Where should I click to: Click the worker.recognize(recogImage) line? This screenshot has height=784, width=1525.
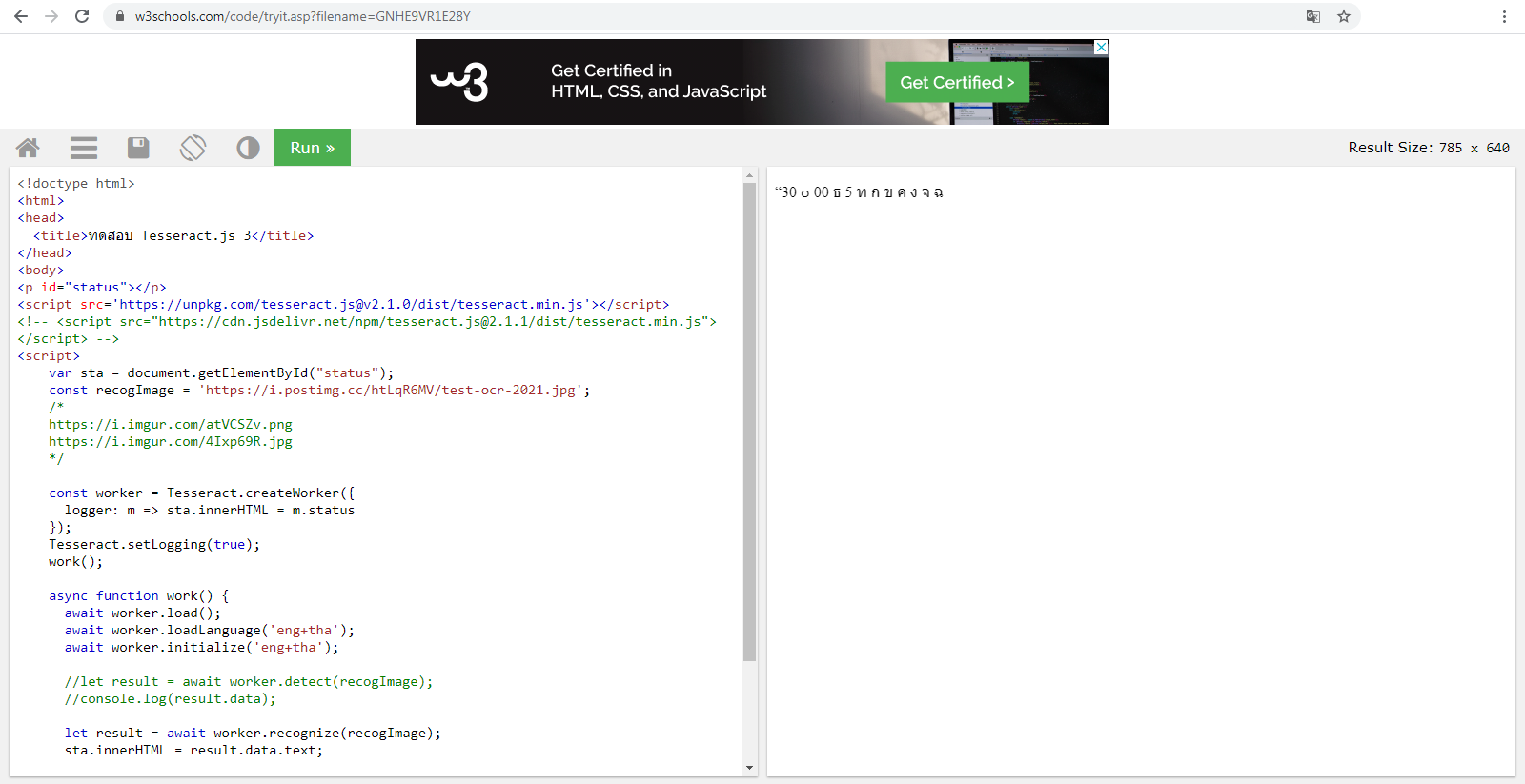pyautogui.click(x=253, y=733)
